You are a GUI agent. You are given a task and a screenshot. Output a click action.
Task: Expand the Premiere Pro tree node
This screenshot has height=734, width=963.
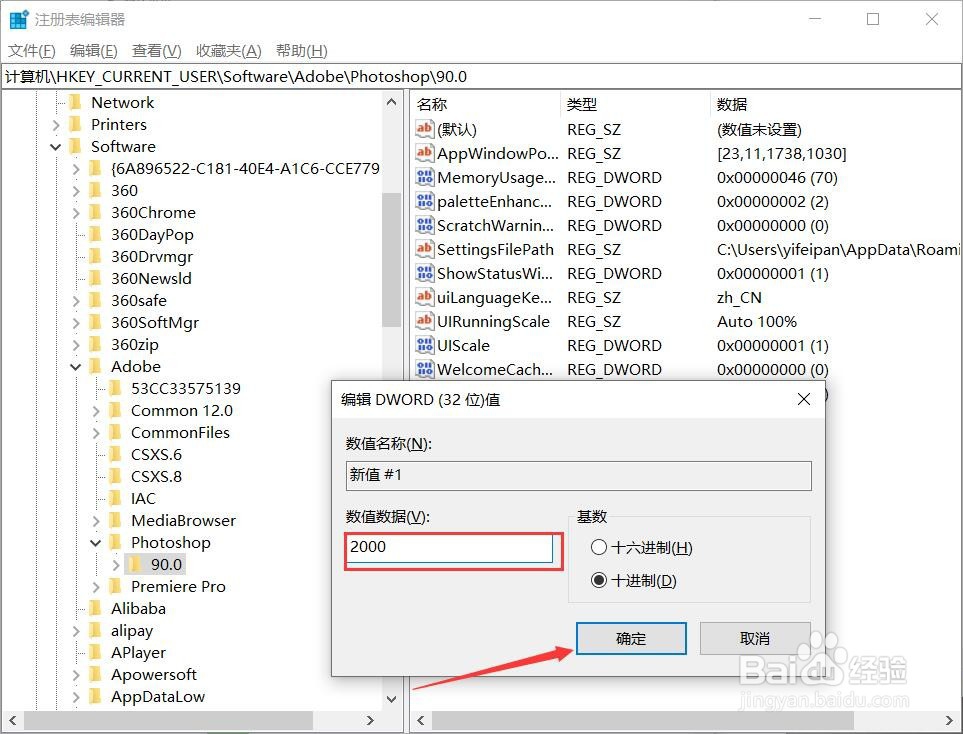click(x=95, y=587)
